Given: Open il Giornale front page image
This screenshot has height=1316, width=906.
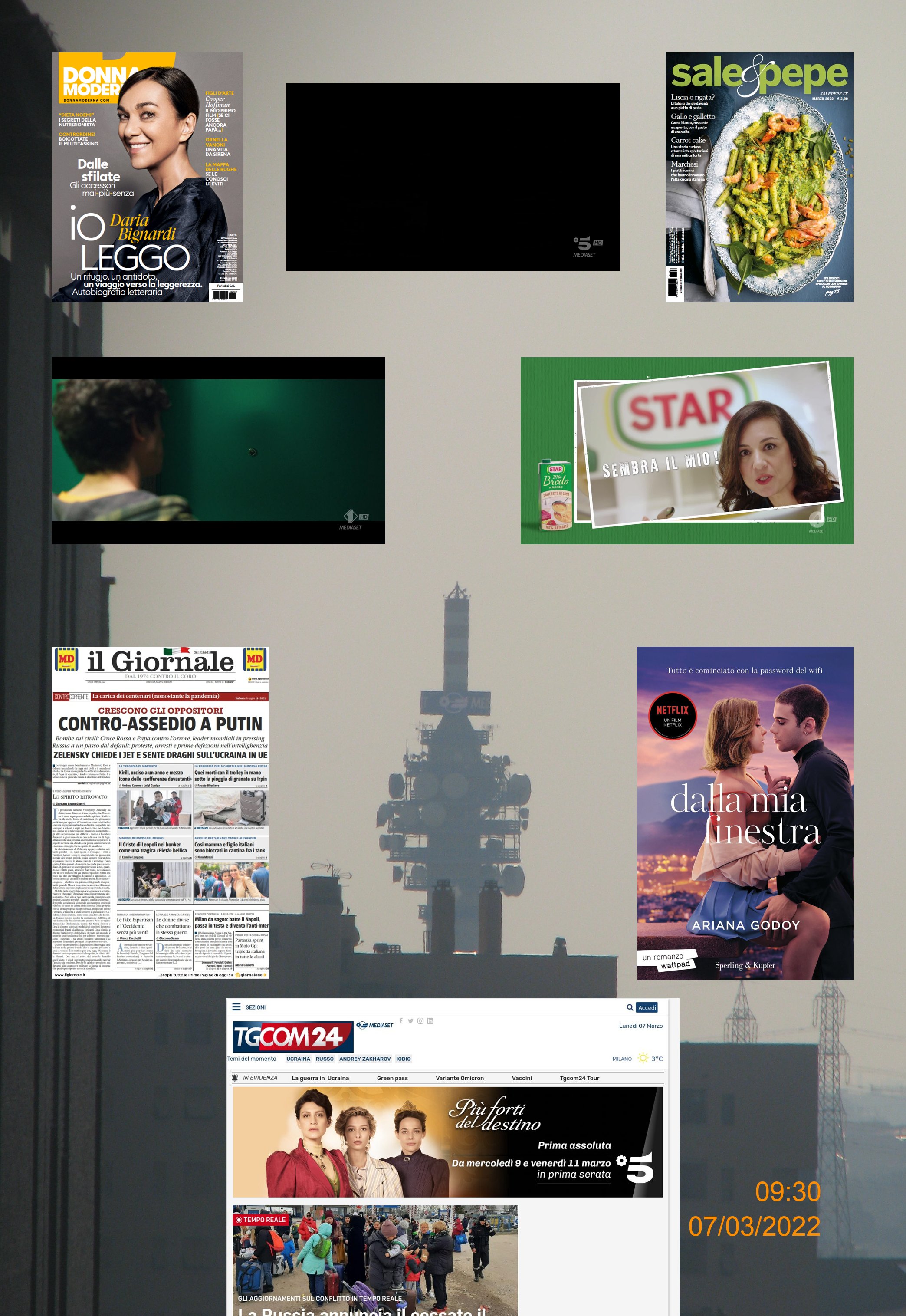Looking at the screenshot, I should pyautogui.click(x=160, y=812).
